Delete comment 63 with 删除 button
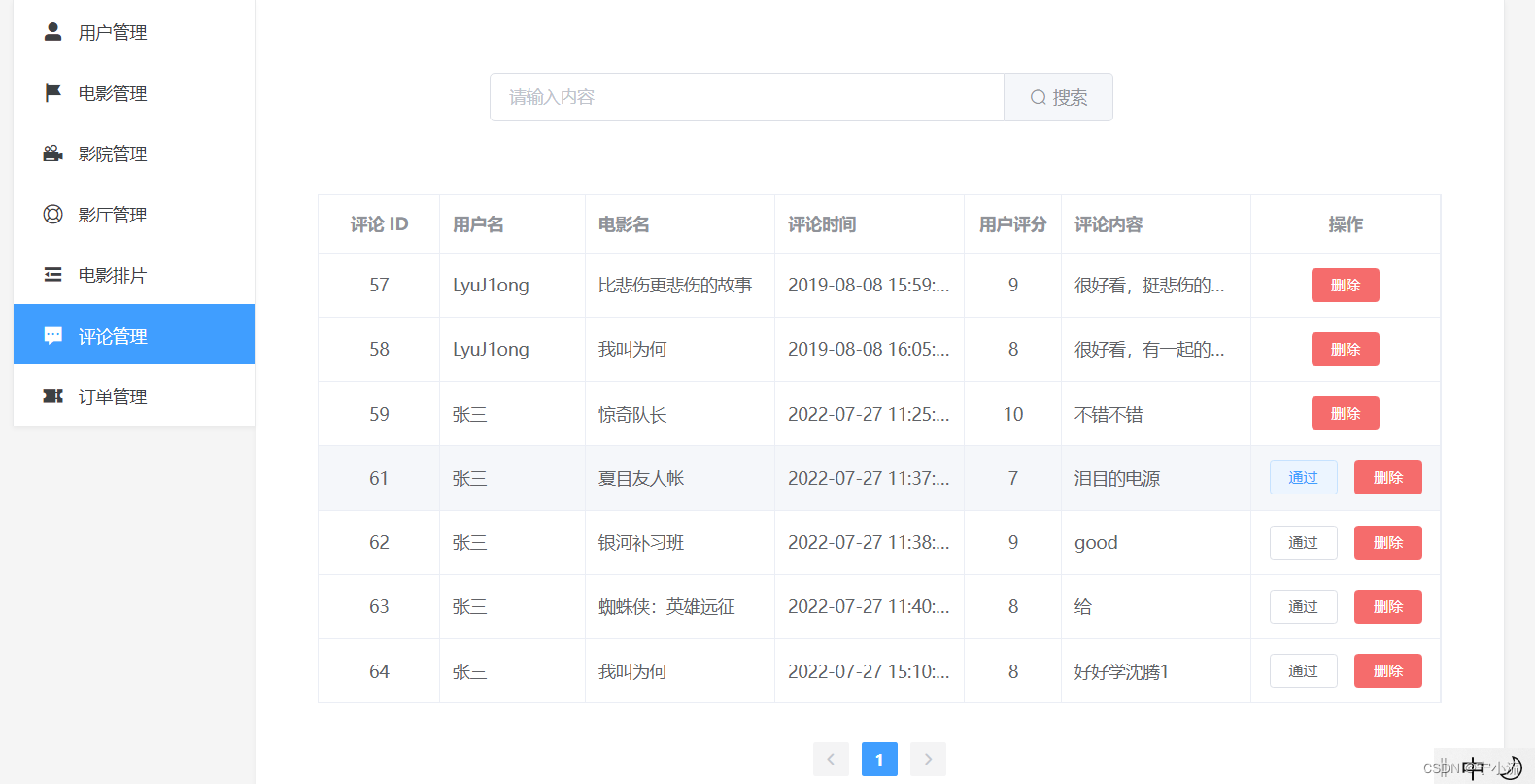Image resolution: width=1535 pixels, height=784 pixels. point(1388,606)
